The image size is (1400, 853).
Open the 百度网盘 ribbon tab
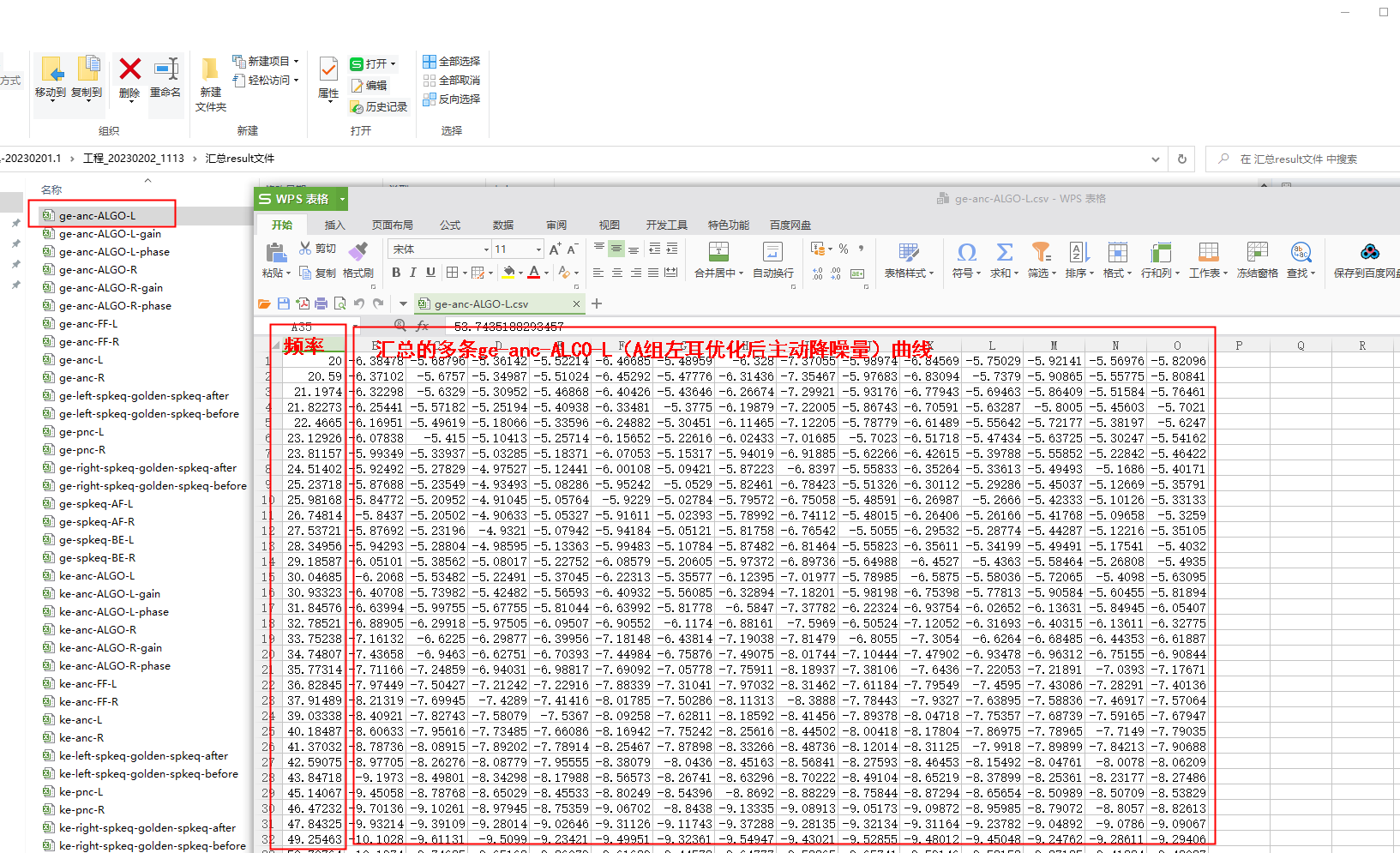pyautogui.click(x=790, y=225)
